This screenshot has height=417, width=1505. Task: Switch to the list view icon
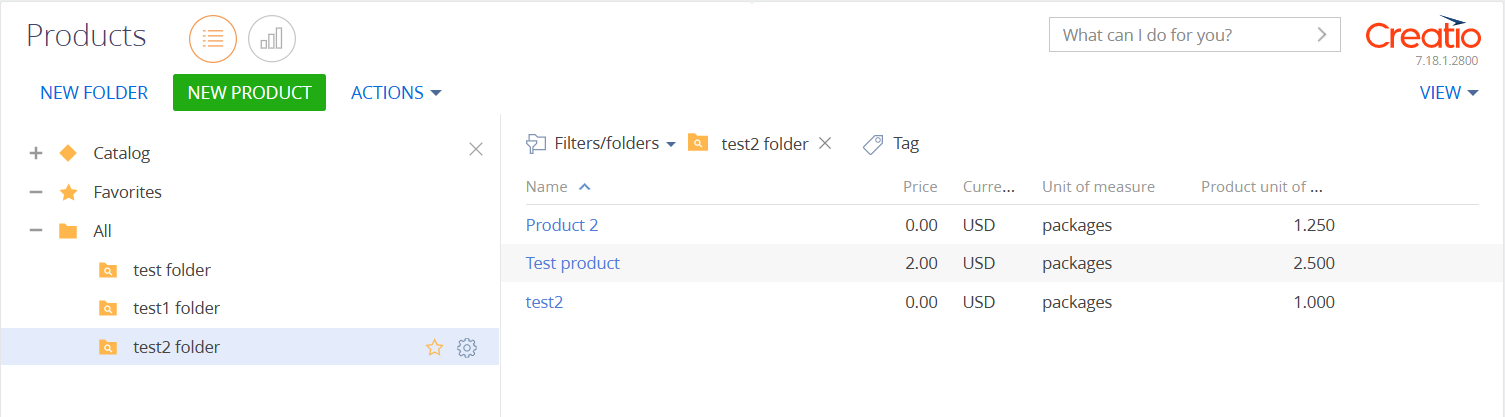tap(213, 39)
